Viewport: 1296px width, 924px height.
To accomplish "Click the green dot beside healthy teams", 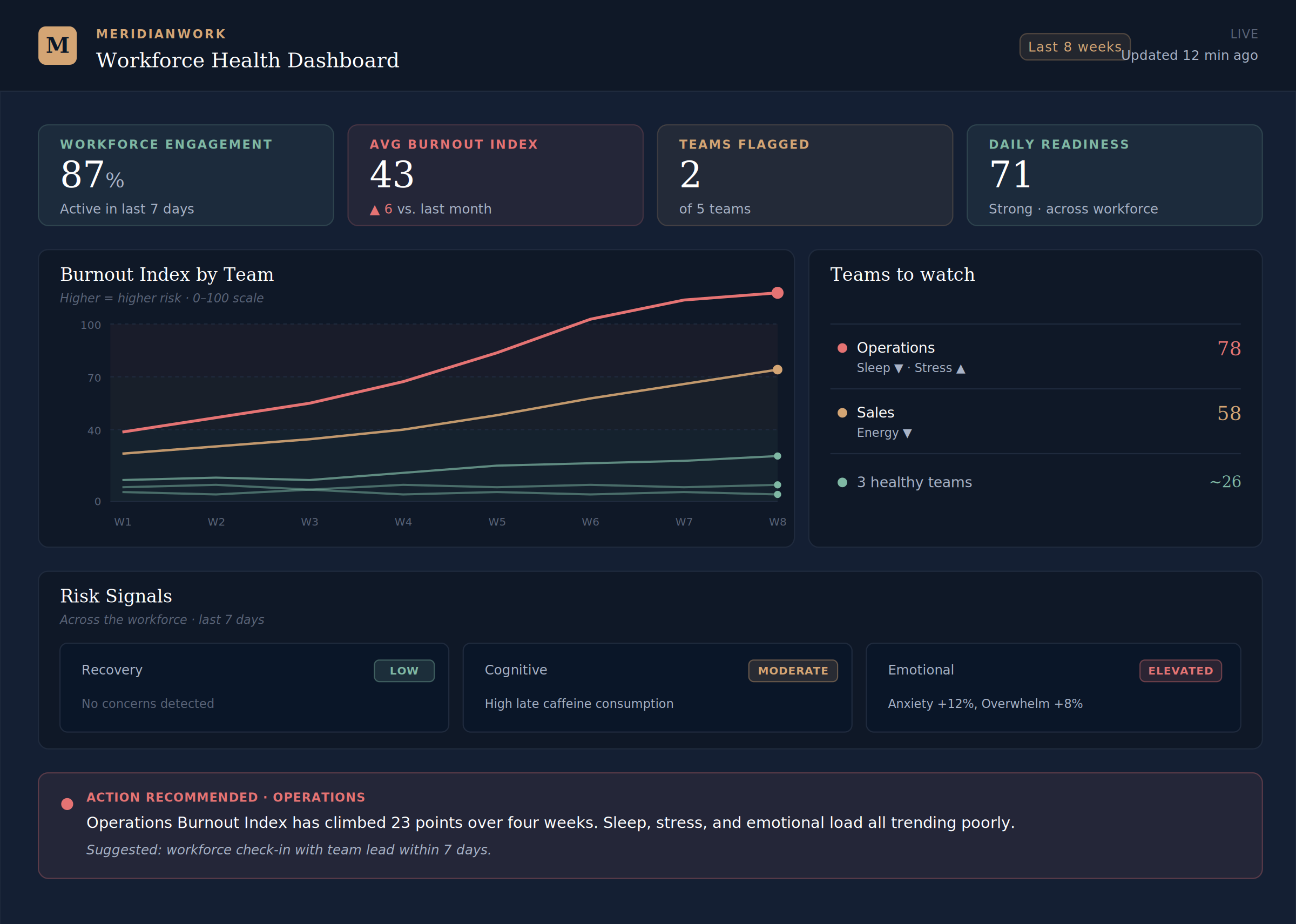I will [842, 482].
